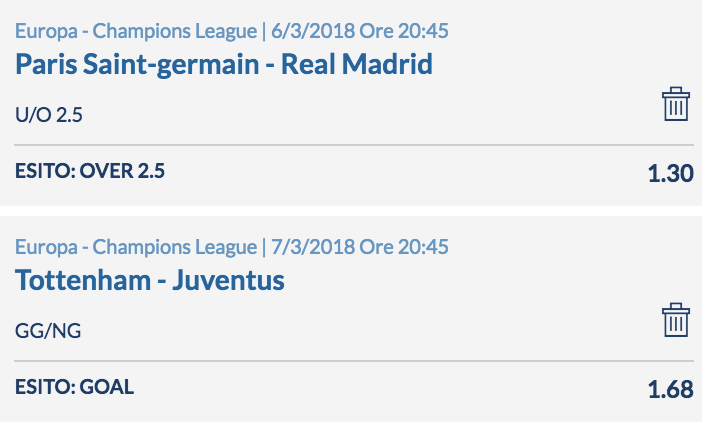Click the 7/3/2018 Ore 20:45 date text

360,247
